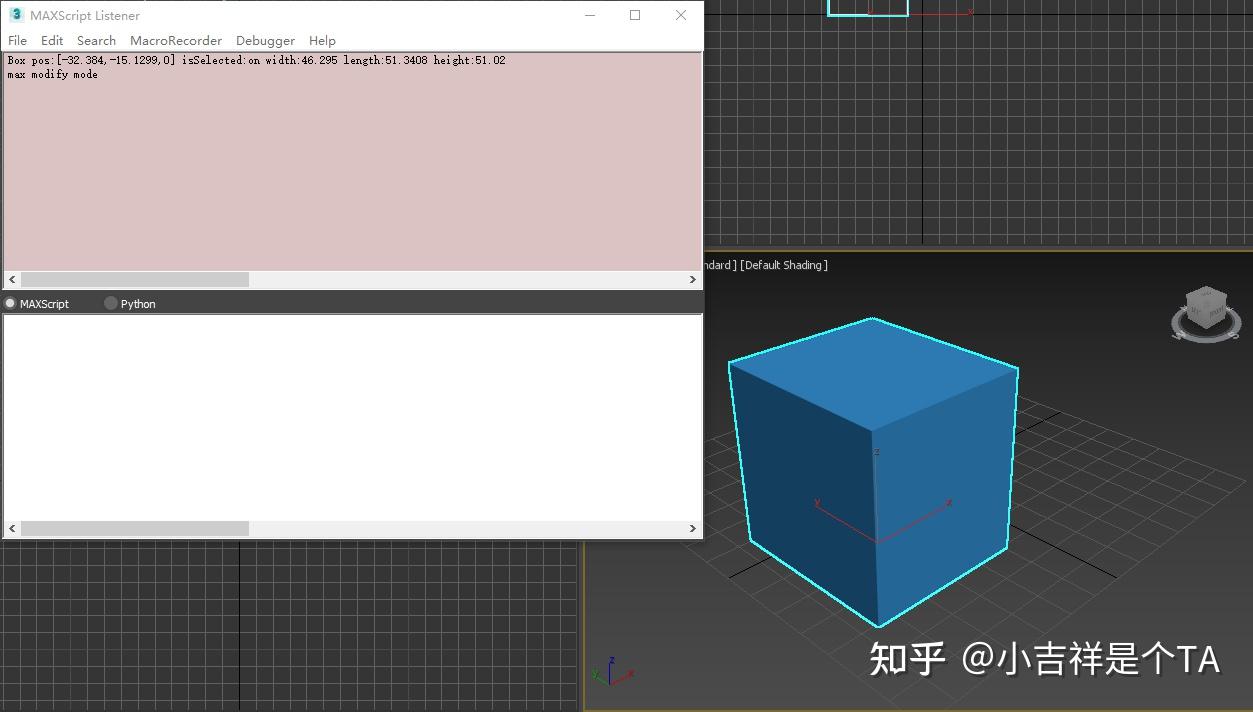The image size is (1253, 712).
Task: Select the MAXScript radio button
Action: coord(9,303)
